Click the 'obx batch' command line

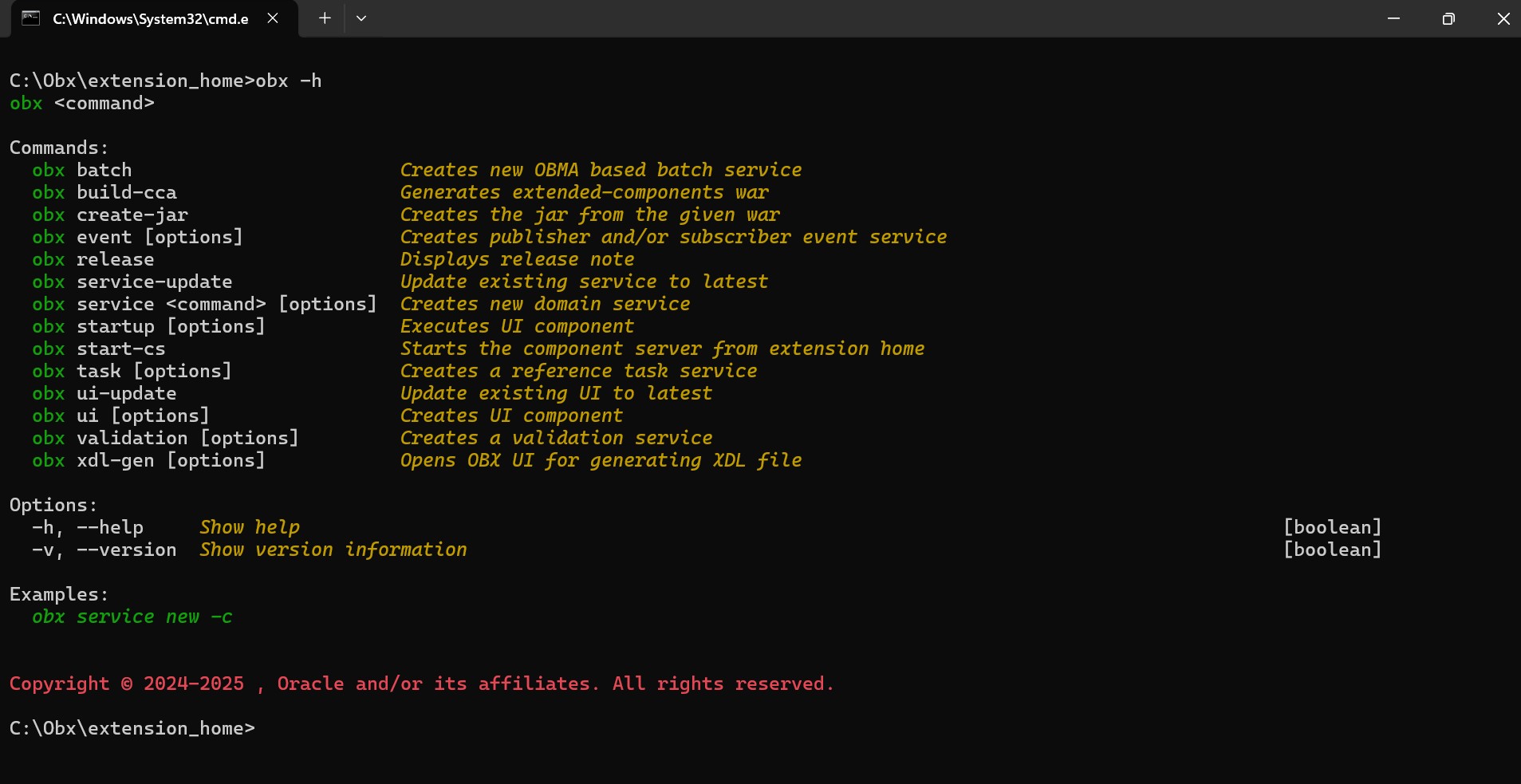(x=82, y=170)
